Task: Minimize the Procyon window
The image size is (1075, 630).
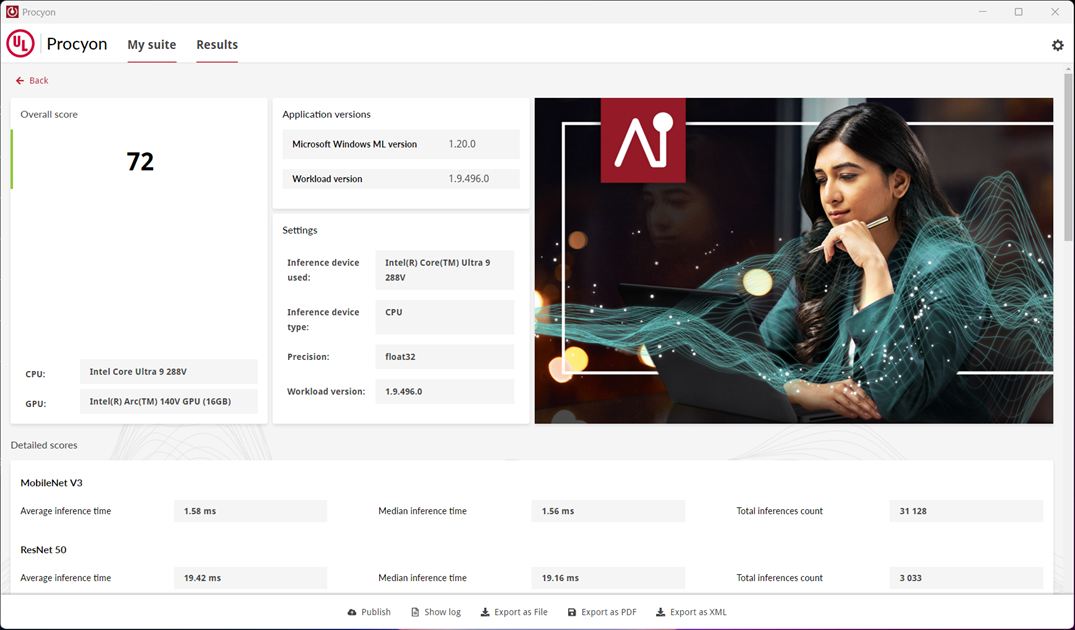Action: click(x=983, y=12)
